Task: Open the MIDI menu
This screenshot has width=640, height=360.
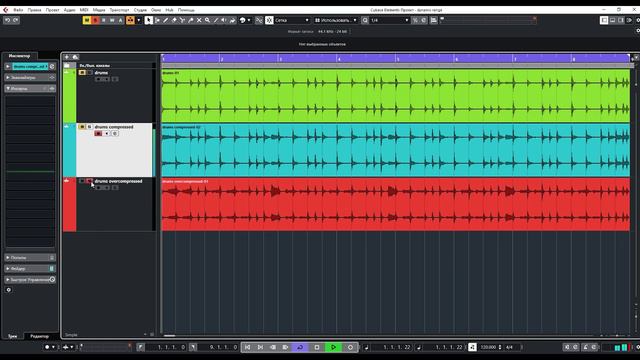Action: pyautogui.click(x=84, y=10)
